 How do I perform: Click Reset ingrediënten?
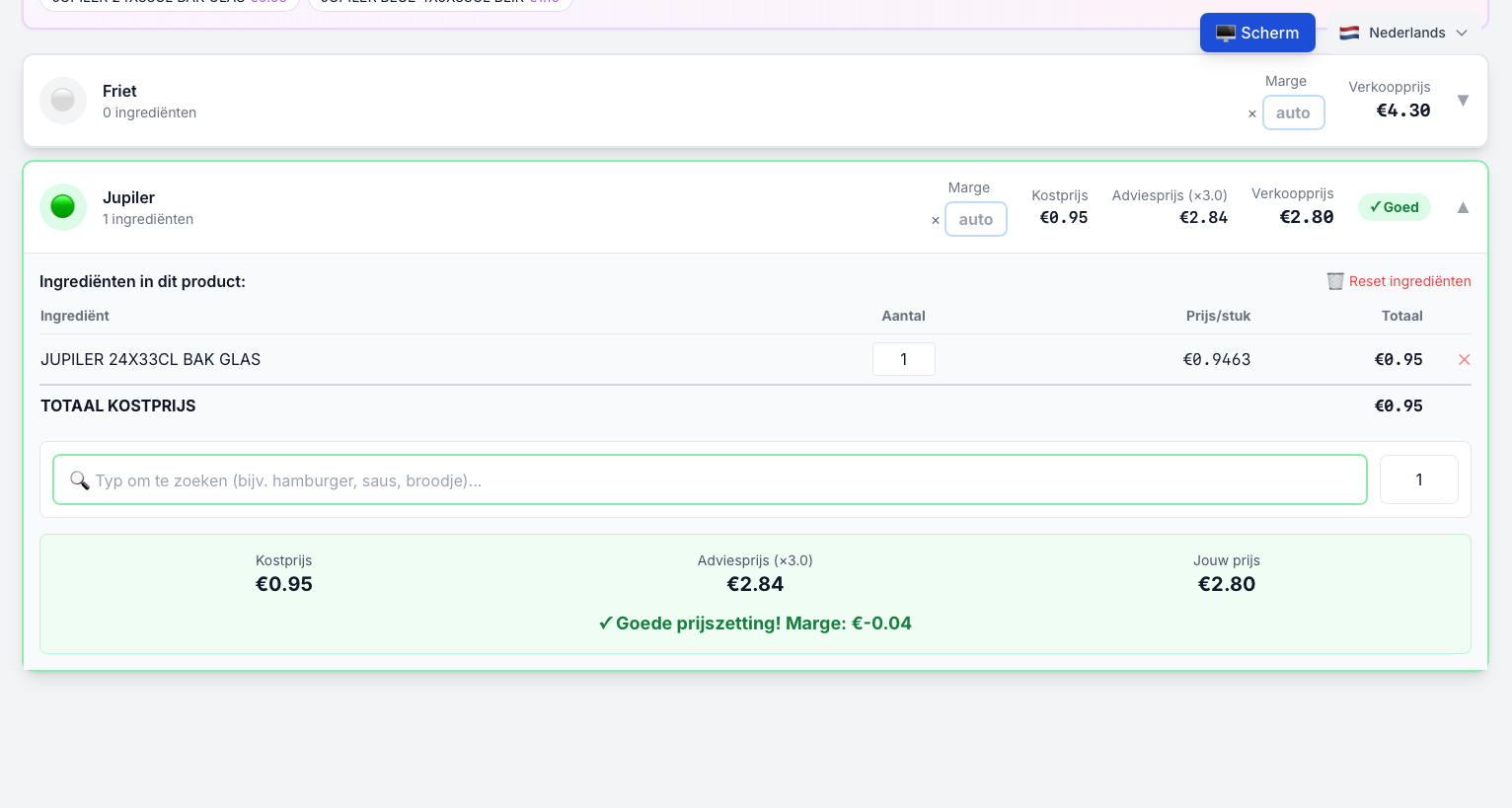(x=1409, y=281)
